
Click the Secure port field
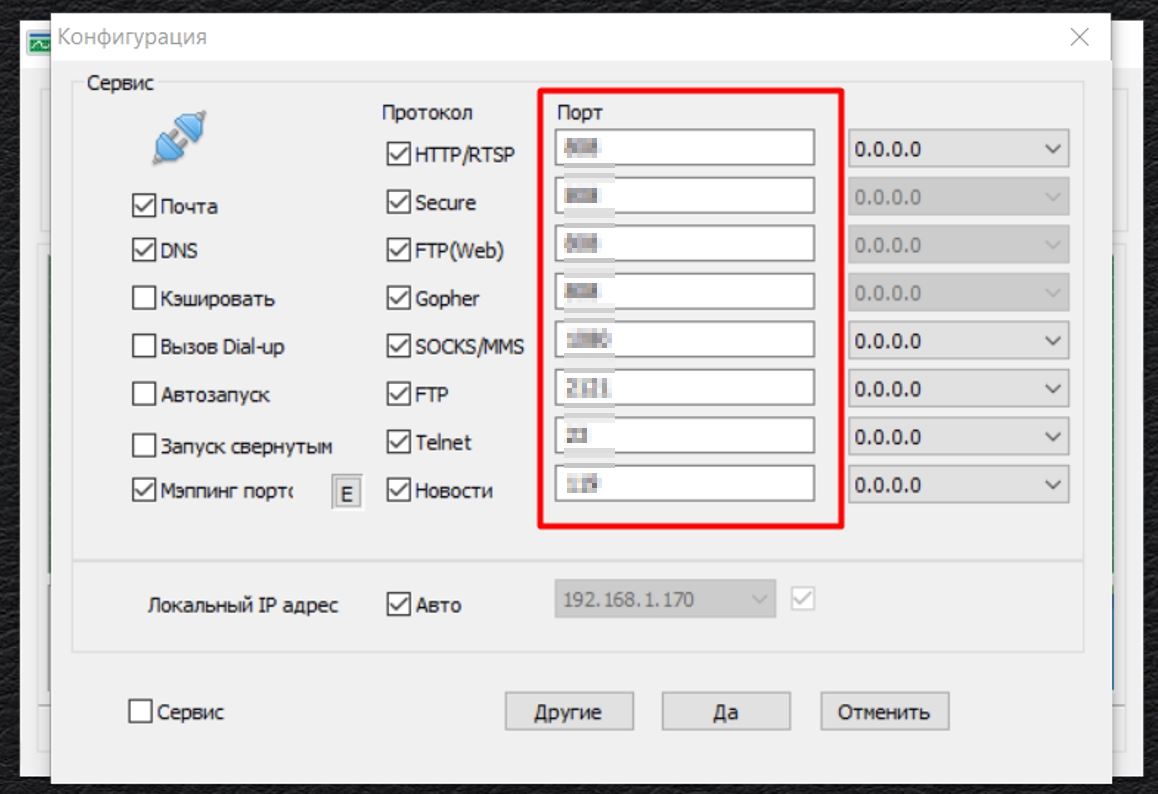click(x=685, y=196)
